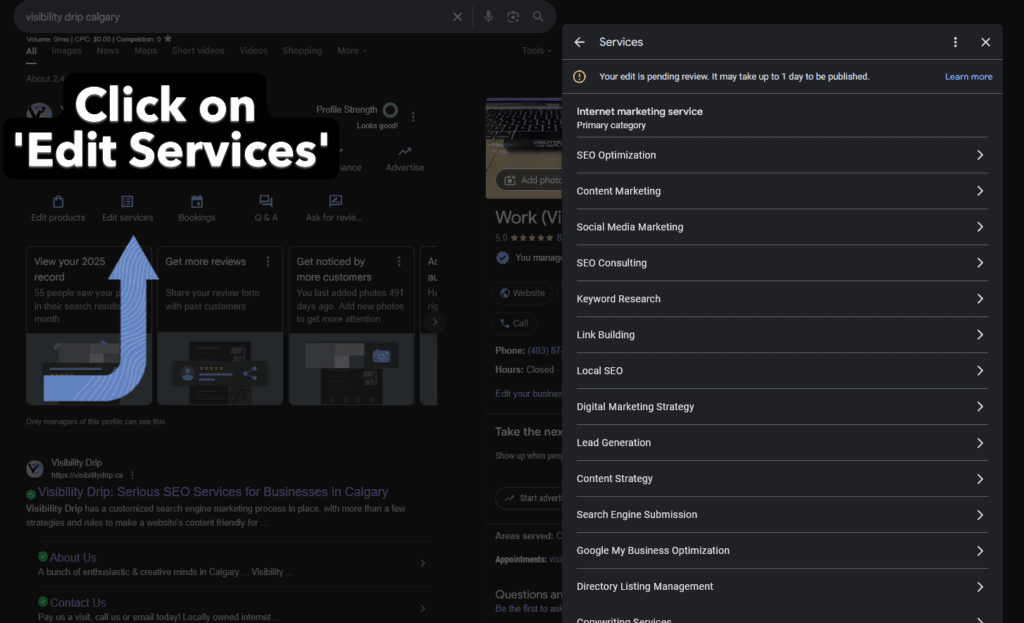Click the Bookings calendar icon
Image resolution: width=1024 pixels, height=623 pixels.
(x=197, y=201)
